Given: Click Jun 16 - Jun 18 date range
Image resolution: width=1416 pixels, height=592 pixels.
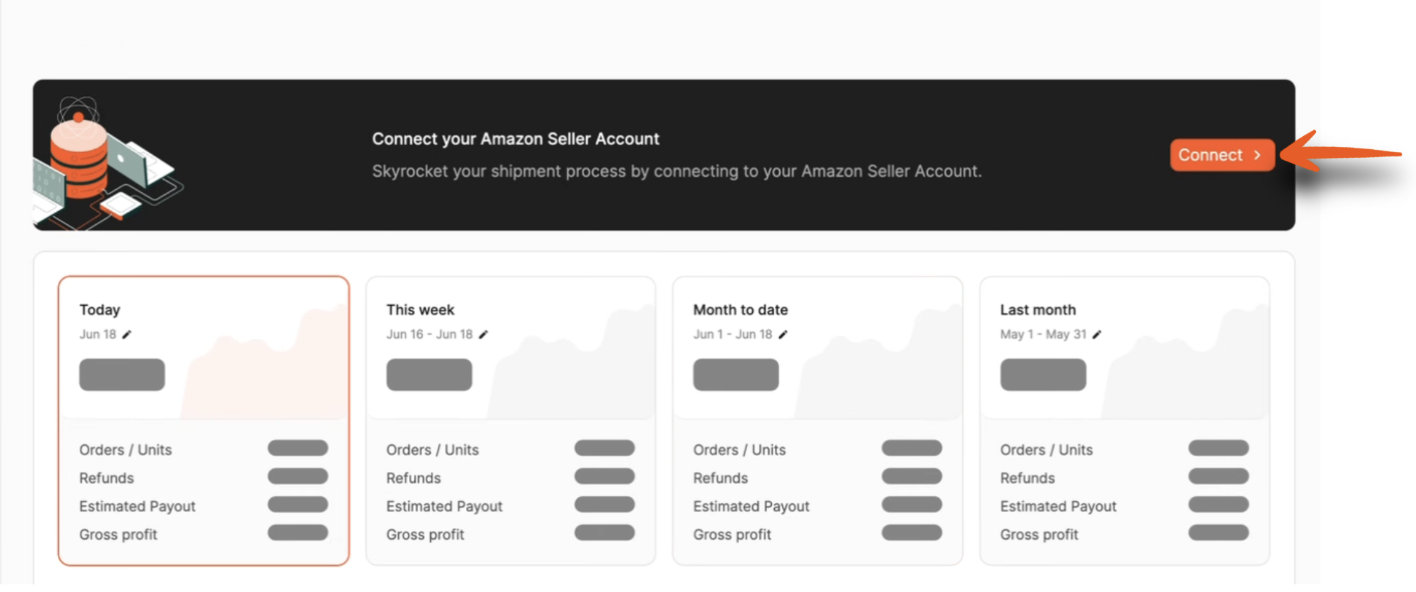Looking at the screenshot, I should (430, 334).
